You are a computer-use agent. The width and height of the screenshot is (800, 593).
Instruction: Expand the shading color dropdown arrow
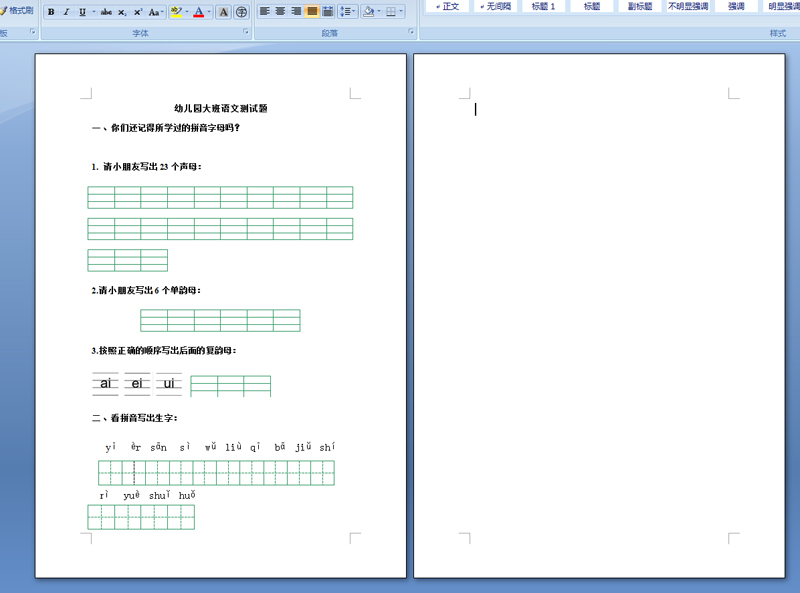pyautogui.click(x=379, y=11)
